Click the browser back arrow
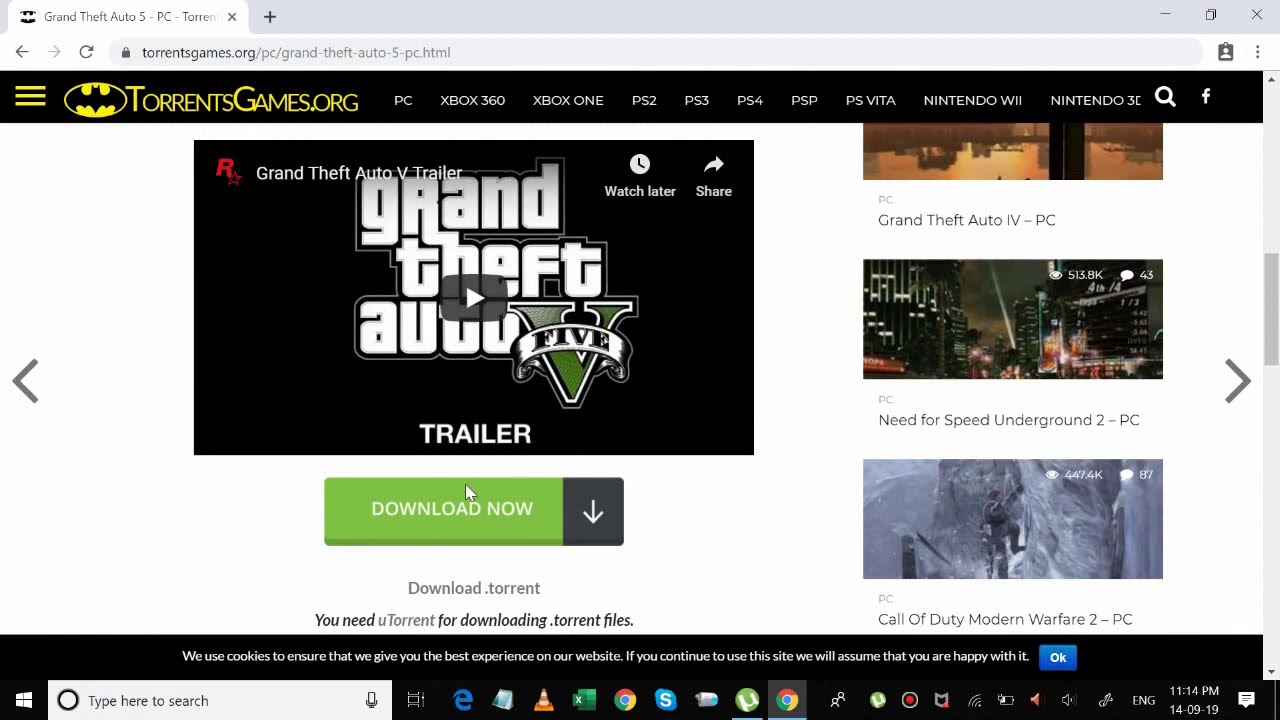 point(22,52)
